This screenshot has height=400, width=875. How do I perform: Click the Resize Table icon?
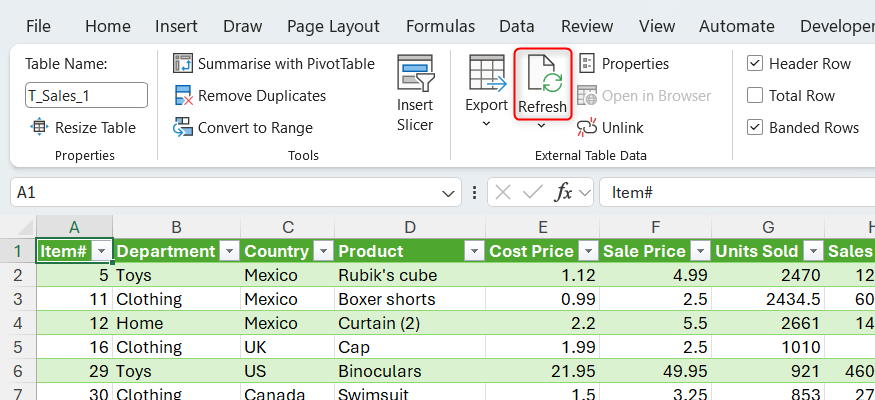pyautogui.click(x=39, y=127)
